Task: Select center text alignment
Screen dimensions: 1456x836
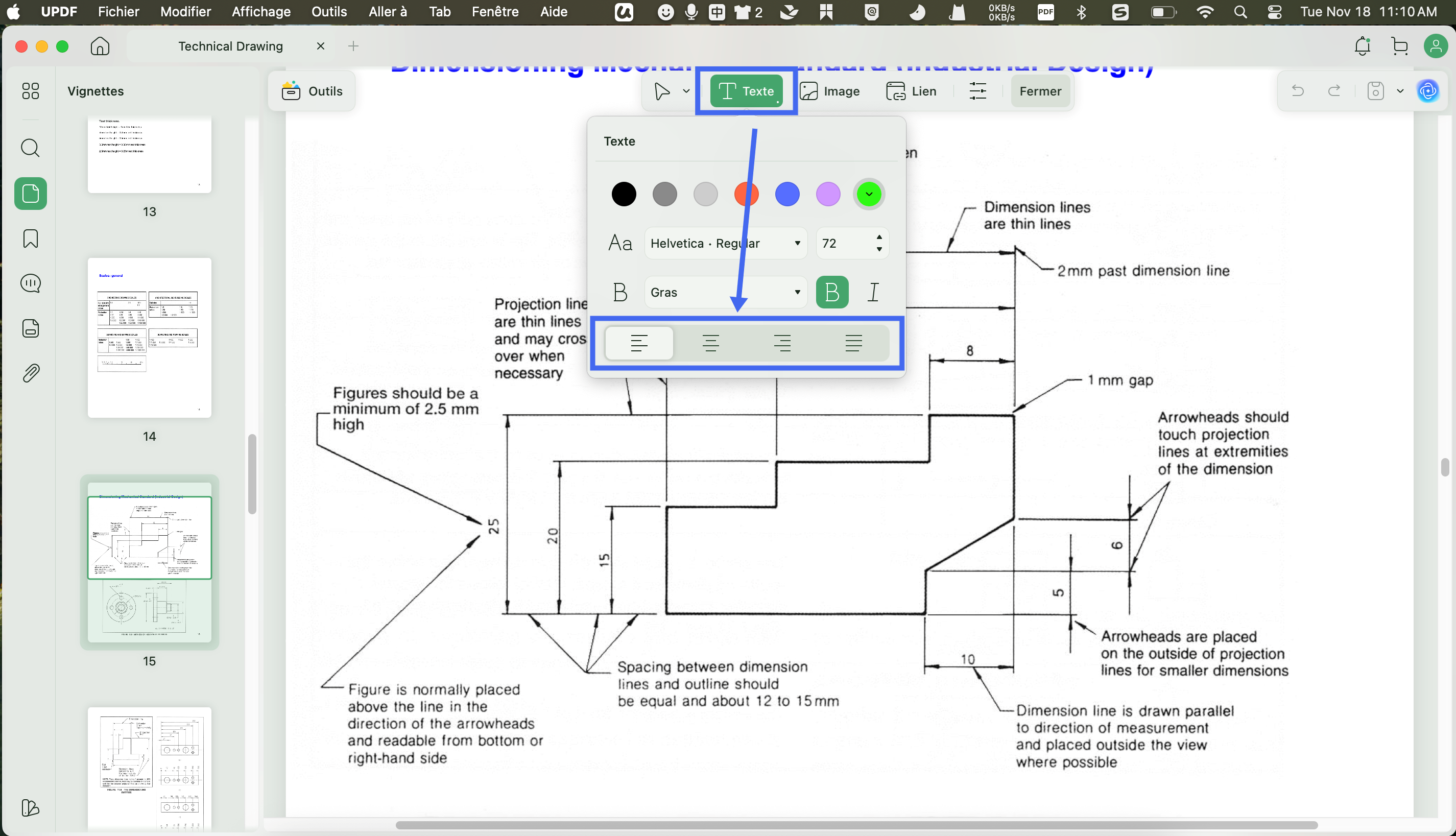Action: 711,343
